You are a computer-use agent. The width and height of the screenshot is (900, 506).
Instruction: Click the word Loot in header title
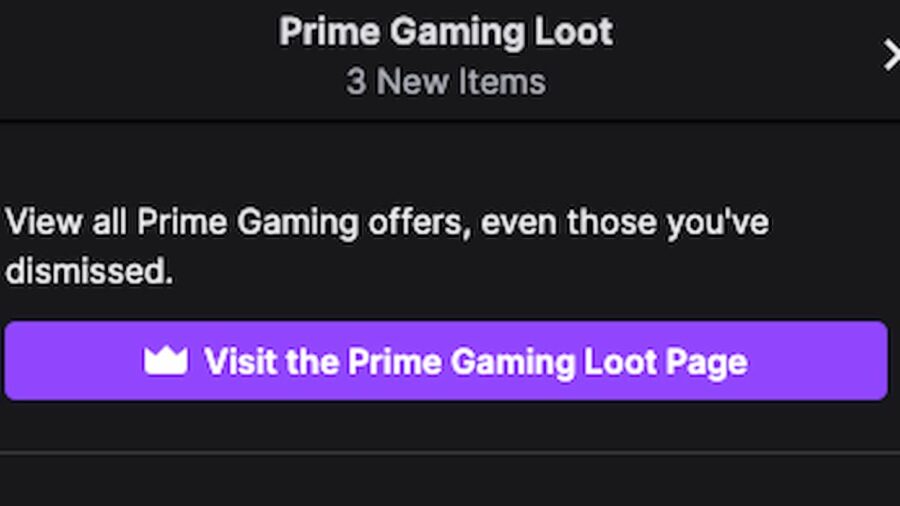574,32
